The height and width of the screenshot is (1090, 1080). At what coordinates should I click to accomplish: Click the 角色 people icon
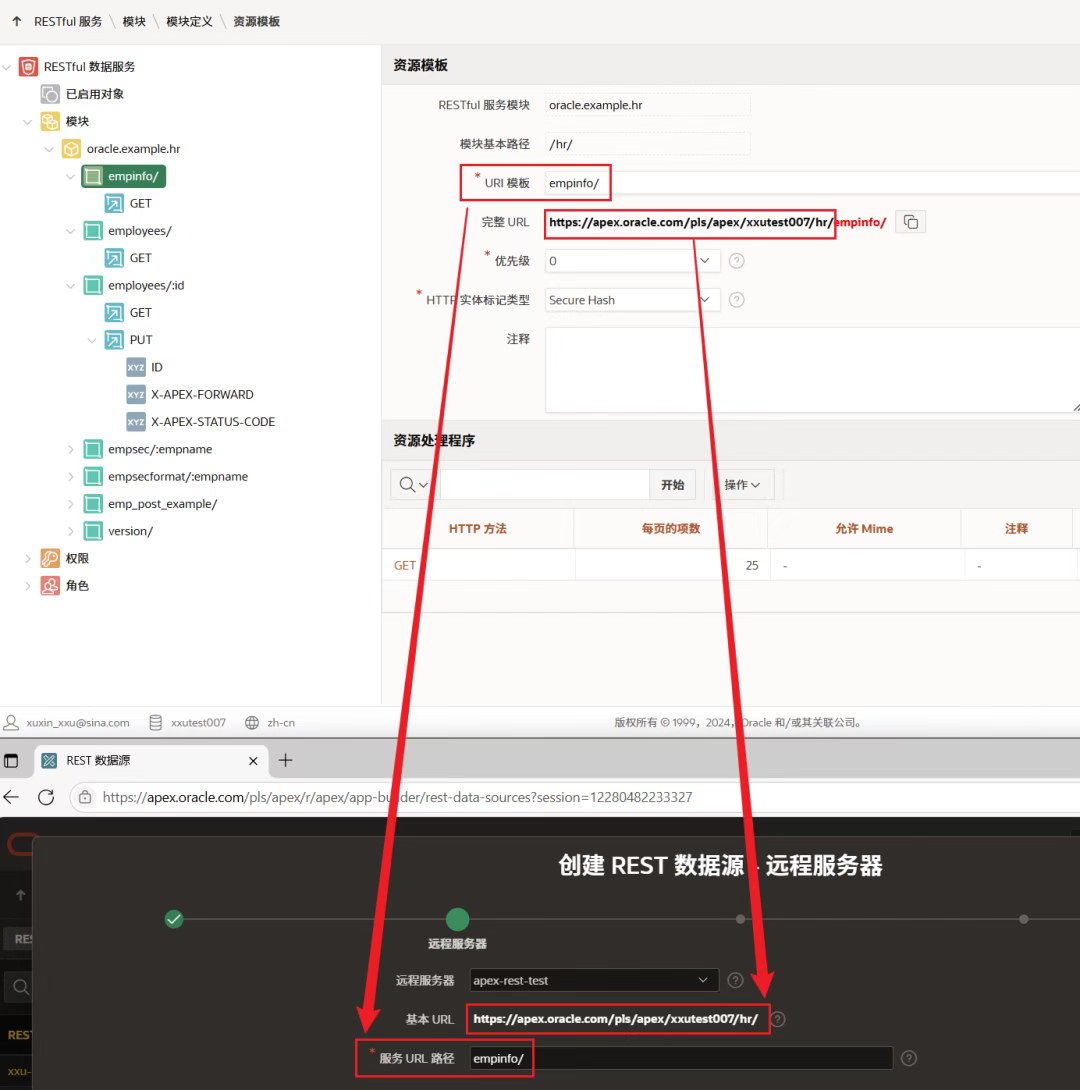pyautogui.click(x=50, y=586)
